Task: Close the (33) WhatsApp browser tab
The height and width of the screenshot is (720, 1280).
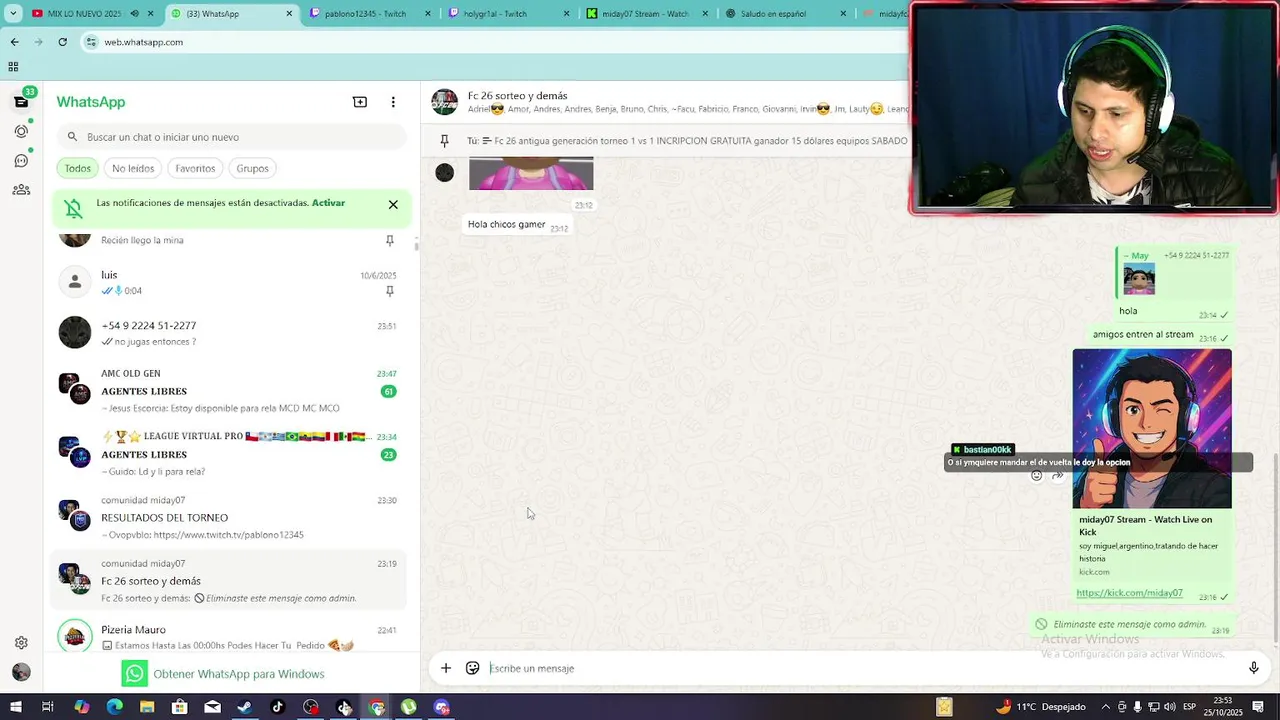Action: click(x=290, y=14)
